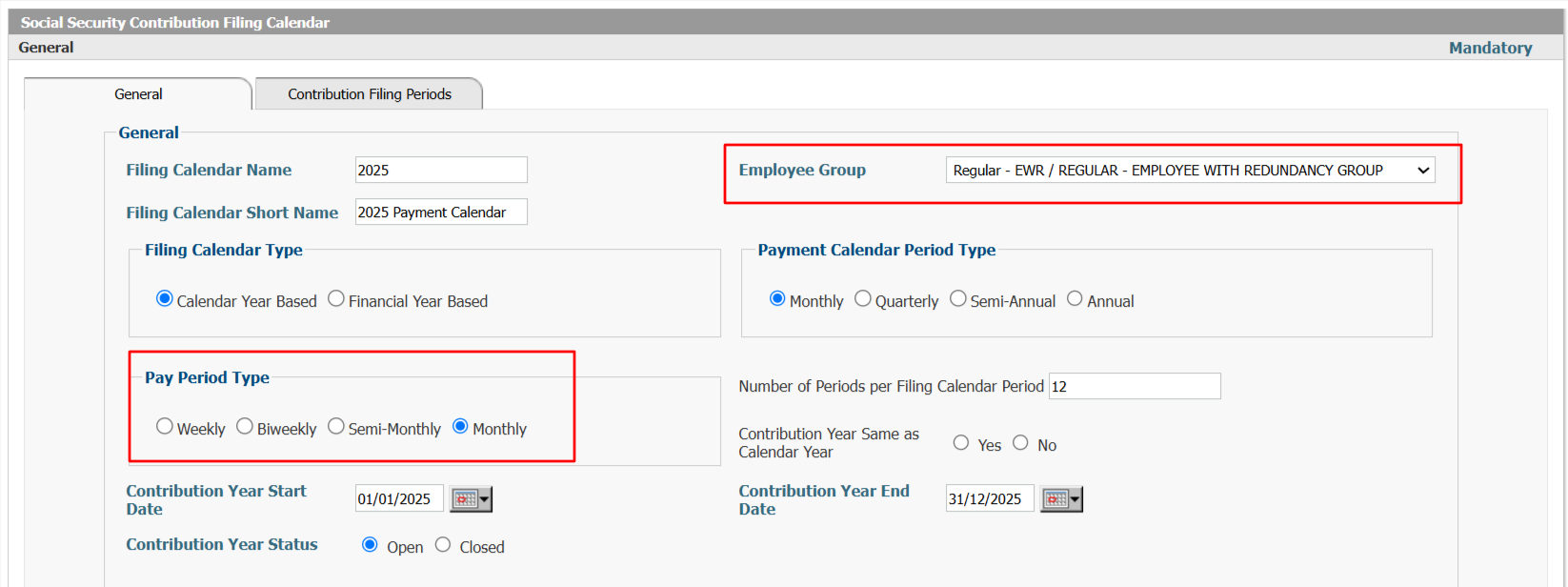
Task: Select No for Contribution Year Same as Calendar Year
Action: point(1020,443)
